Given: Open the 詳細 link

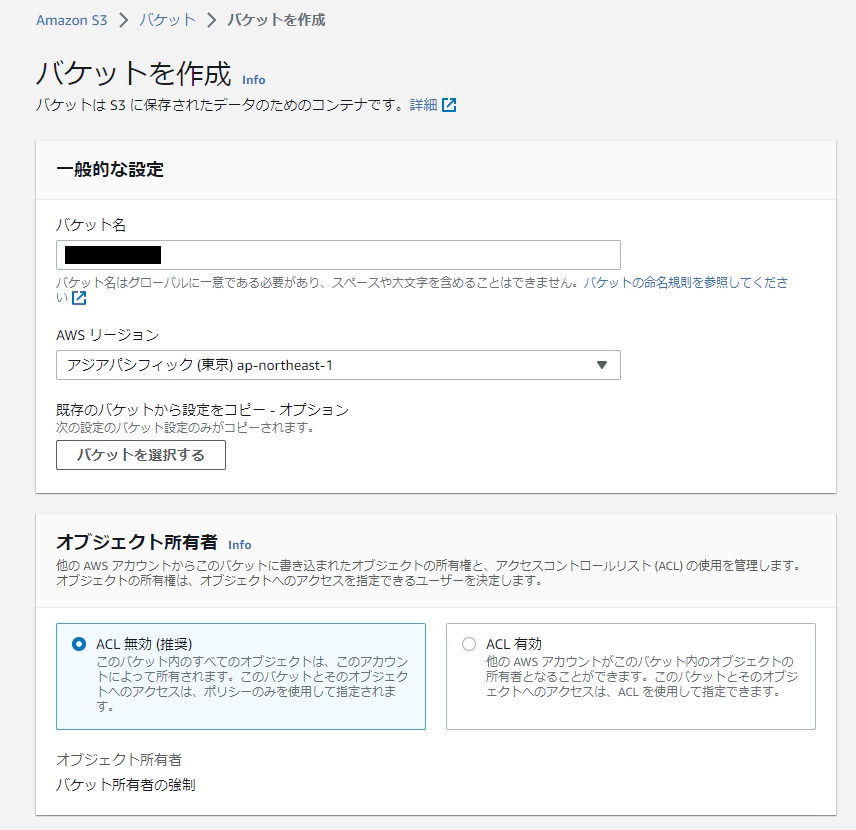Looking at the screenshot, I should pos(423,105).
